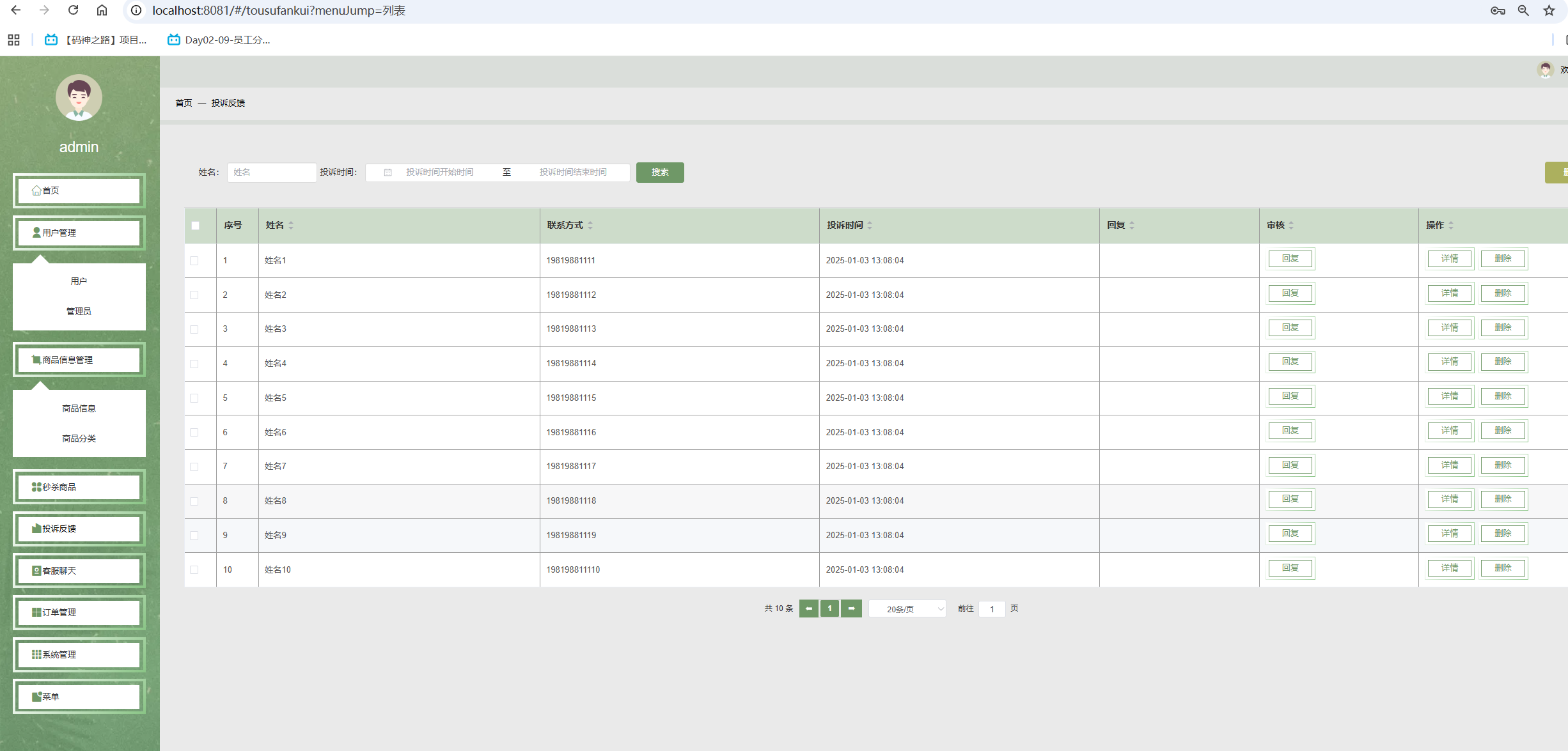Click calendar icon in complaint time field

[x=388, y=173]
